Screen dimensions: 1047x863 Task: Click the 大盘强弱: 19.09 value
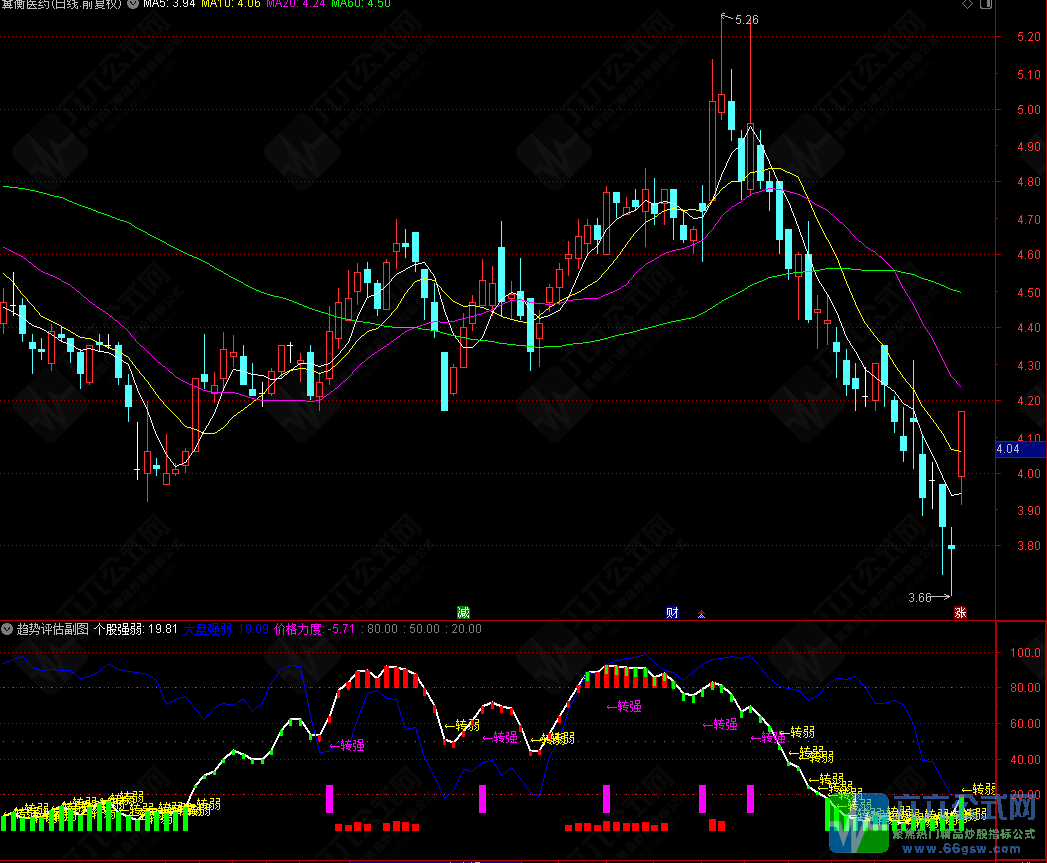[x=226, y=629]
